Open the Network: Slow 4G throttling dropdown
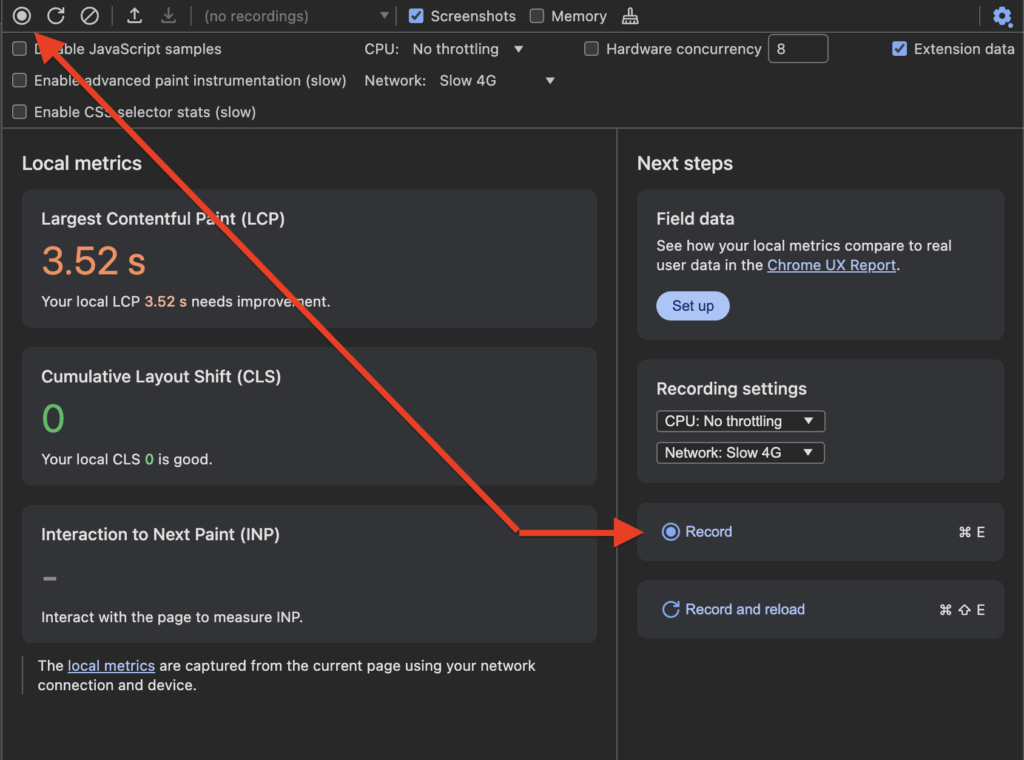 [496, 80]
